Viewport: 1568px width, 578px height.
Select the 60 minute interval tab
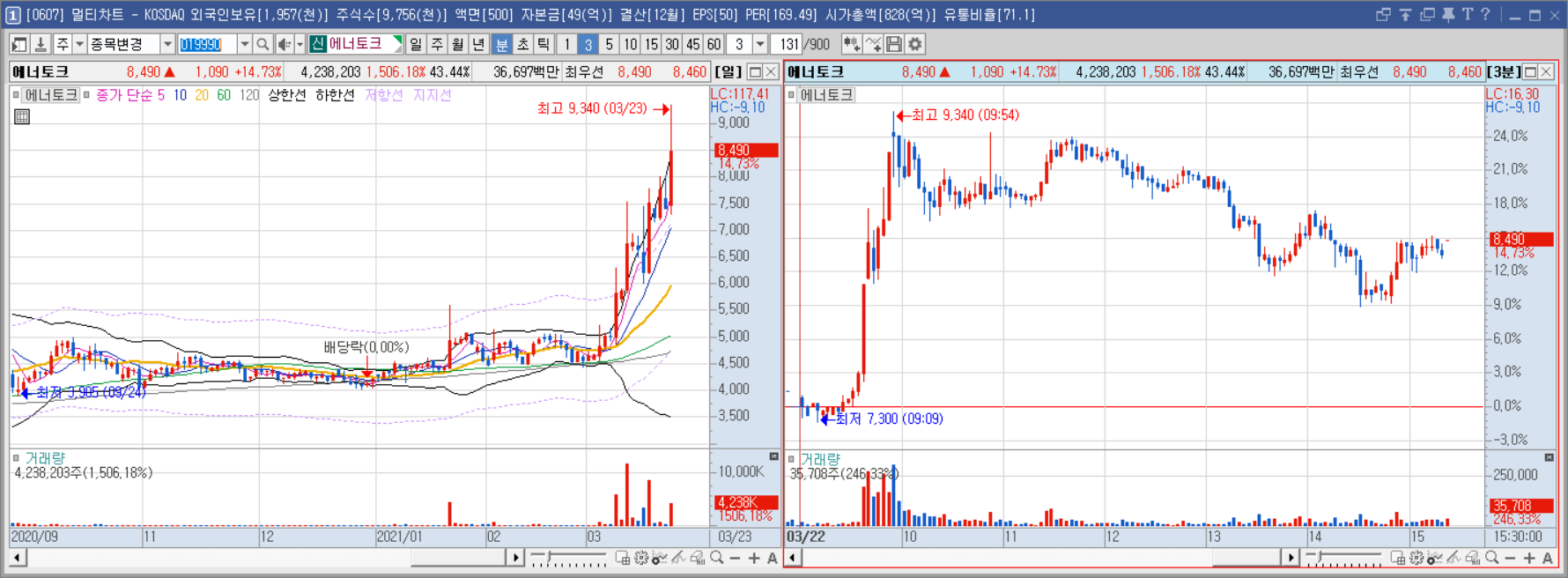[x=714, y=44]
